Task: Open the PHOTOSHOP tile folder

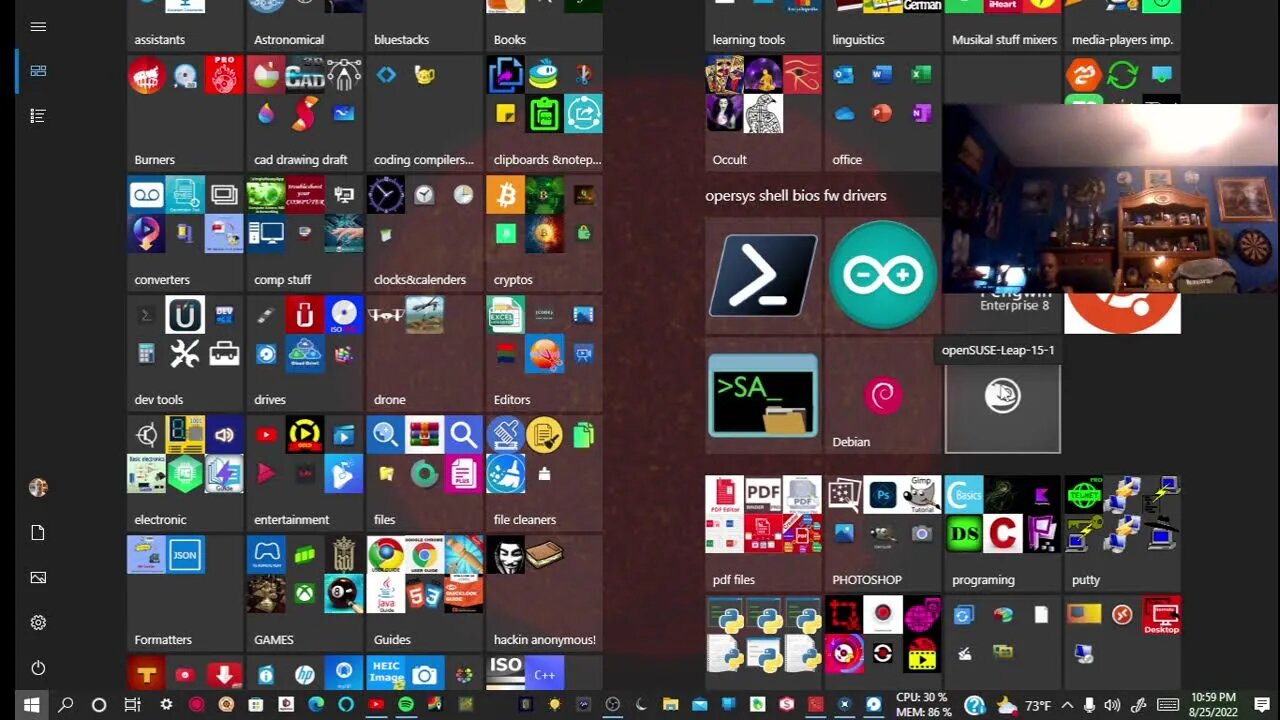Action: pos(883,532)
